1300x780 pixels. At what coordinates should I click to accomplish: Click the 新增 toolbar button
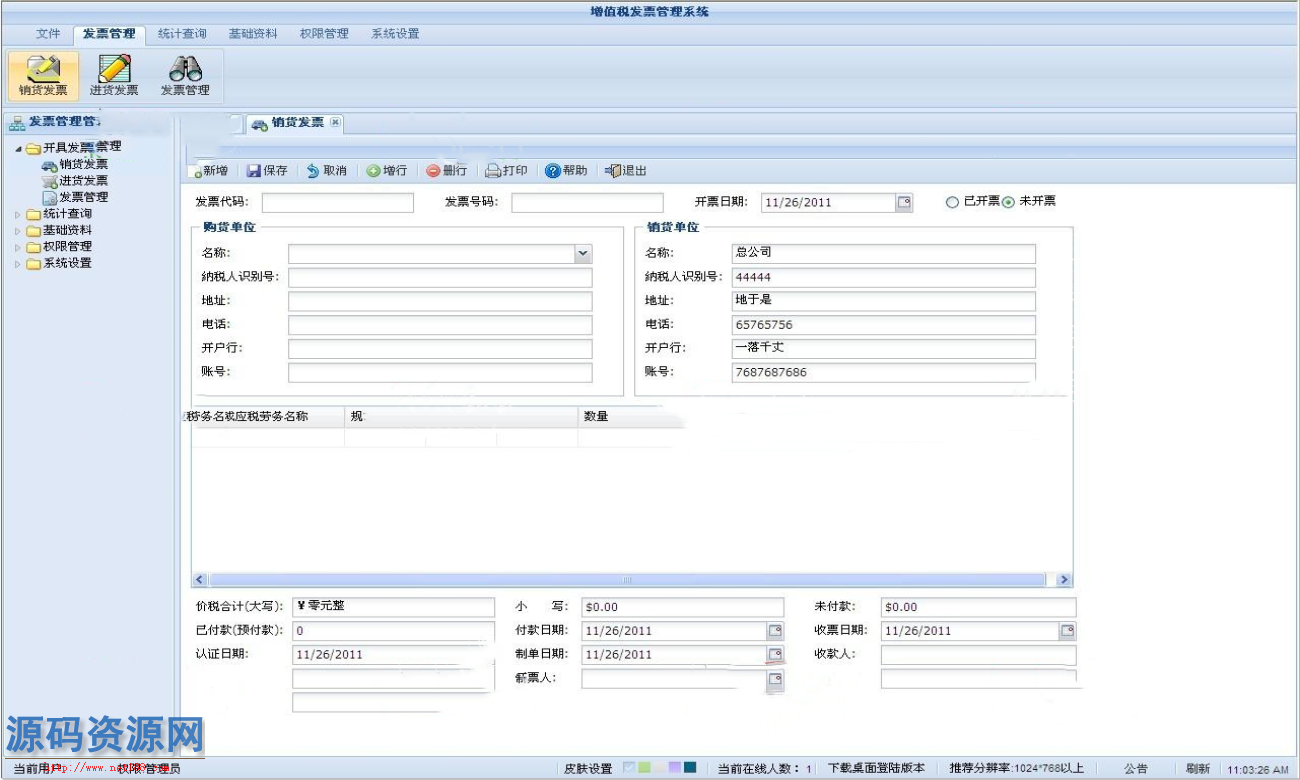[x=209, y=171]
